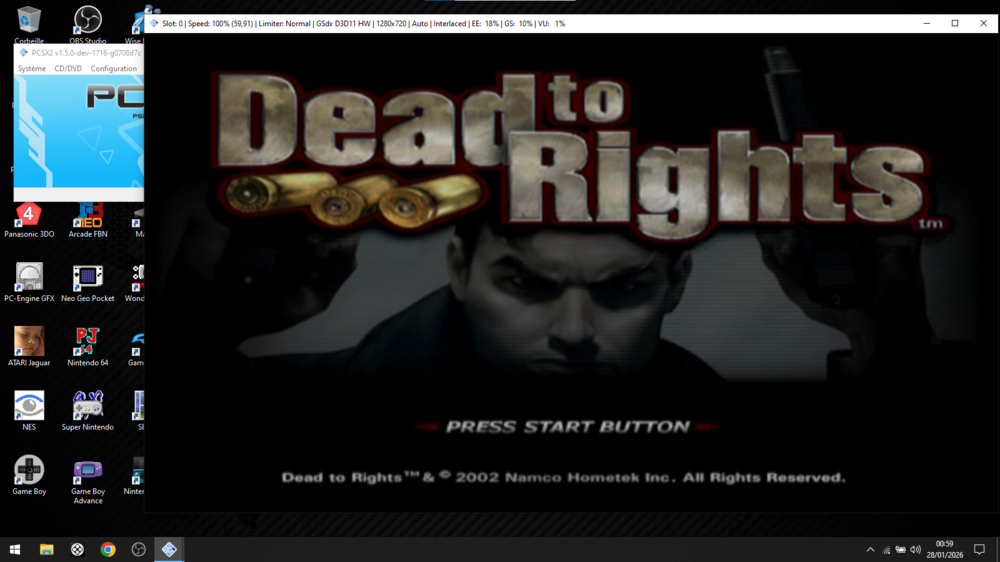
Task: Select the Neo Geo Pocket shortcut
Action: click(88, 278)
